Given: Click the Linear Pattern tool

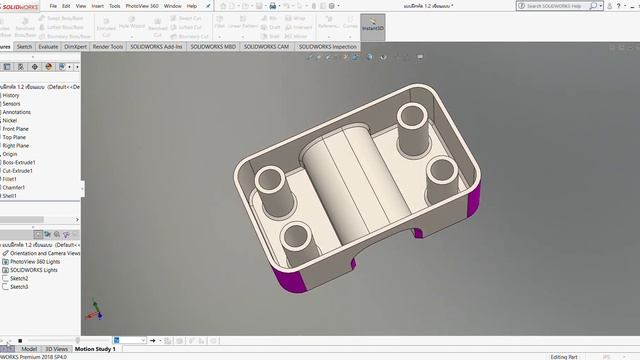Looking at the screenshot, I should click(242, 22).
